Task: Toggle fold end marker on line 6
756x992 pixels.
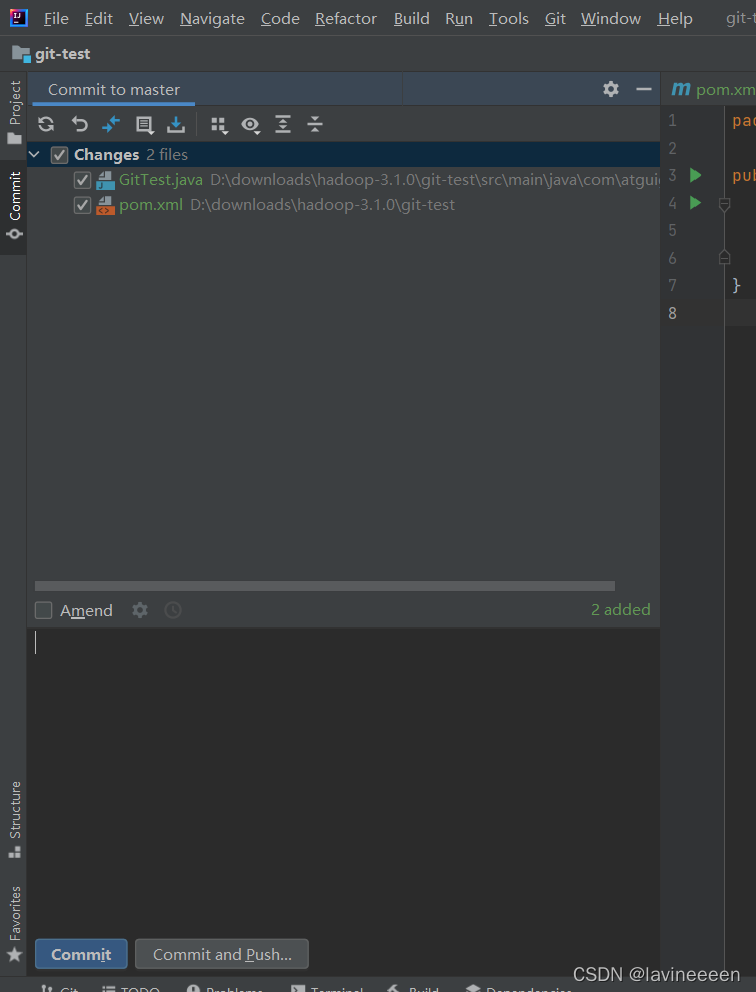Action: click(x=725, y=257)
